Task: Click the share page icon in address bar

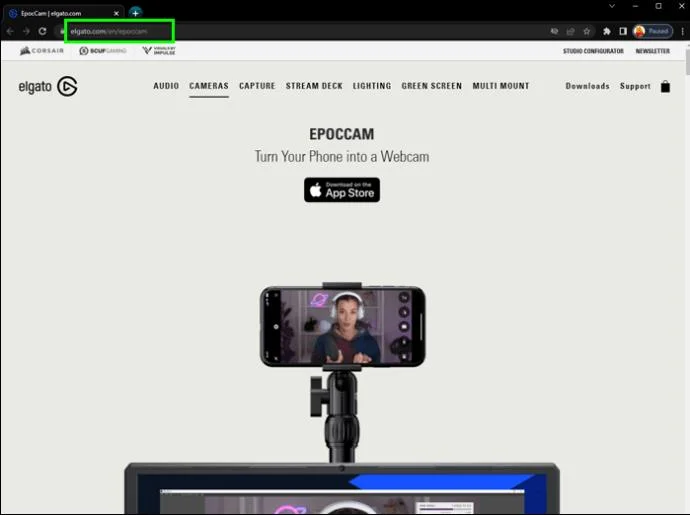Action: point(570,31)
